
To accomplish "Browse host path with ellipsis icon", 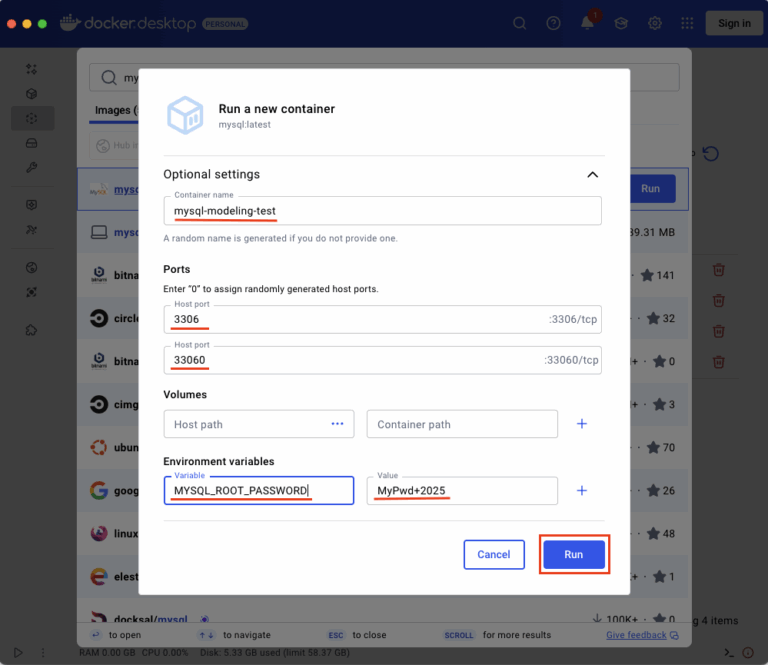I will coord(338,424).
